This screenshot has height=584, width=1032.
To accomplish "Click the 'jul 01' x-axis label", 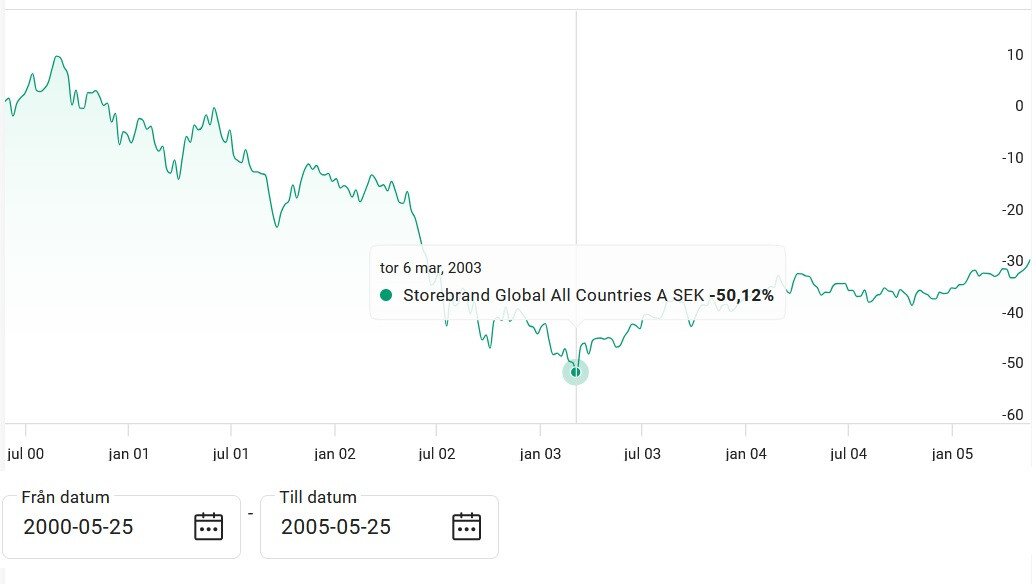I will pos(231,454).
